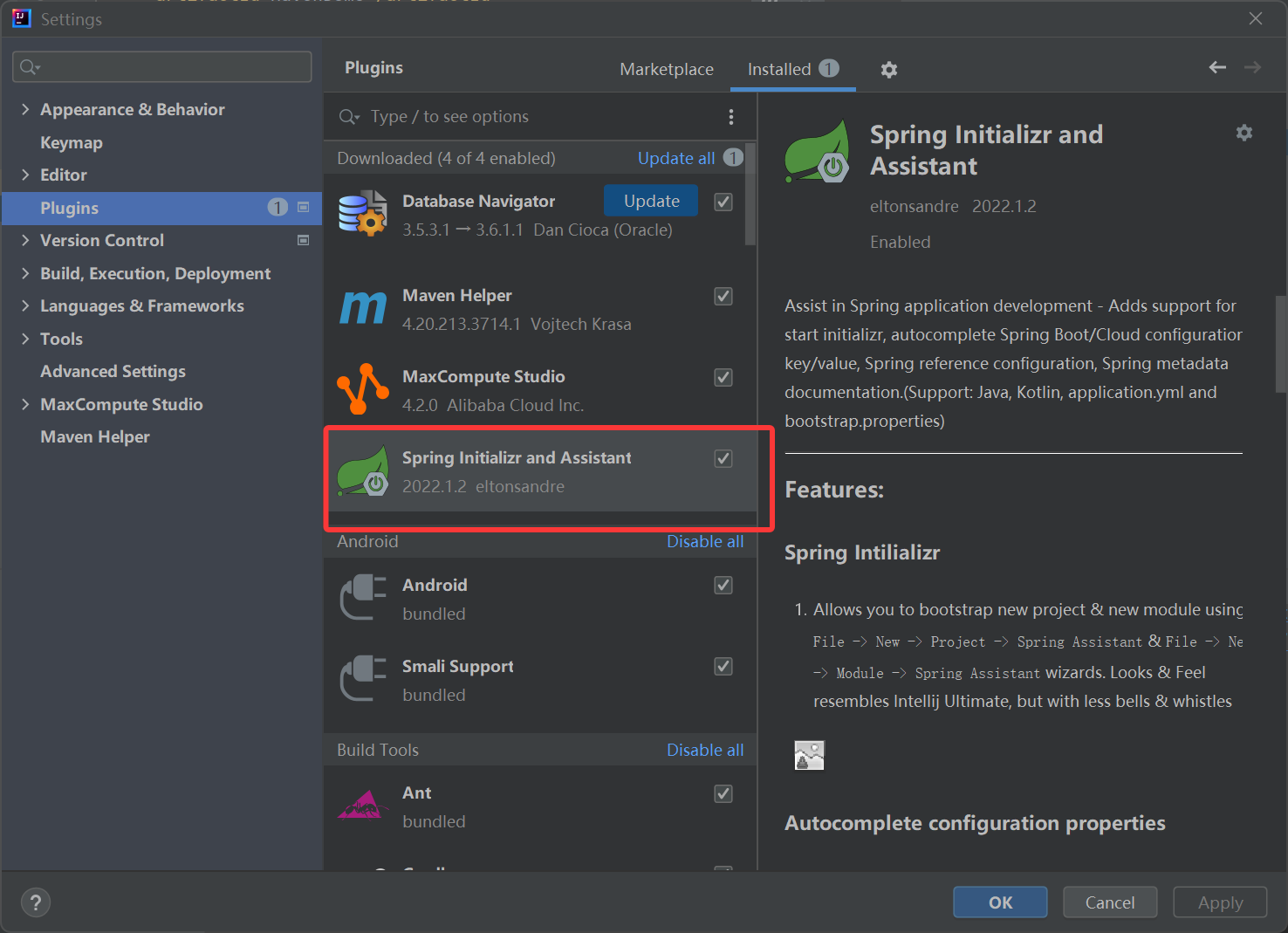
Task: Open the Maven Helper settings page
Action: click(95, 436)
